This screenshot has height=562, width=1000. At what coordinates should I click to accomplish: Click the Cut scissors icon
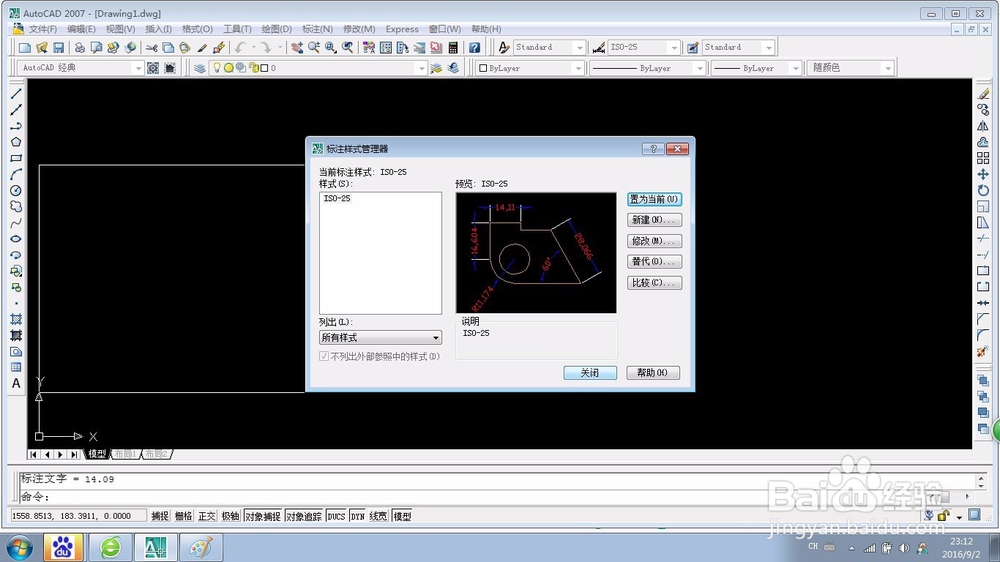point(151,47)
